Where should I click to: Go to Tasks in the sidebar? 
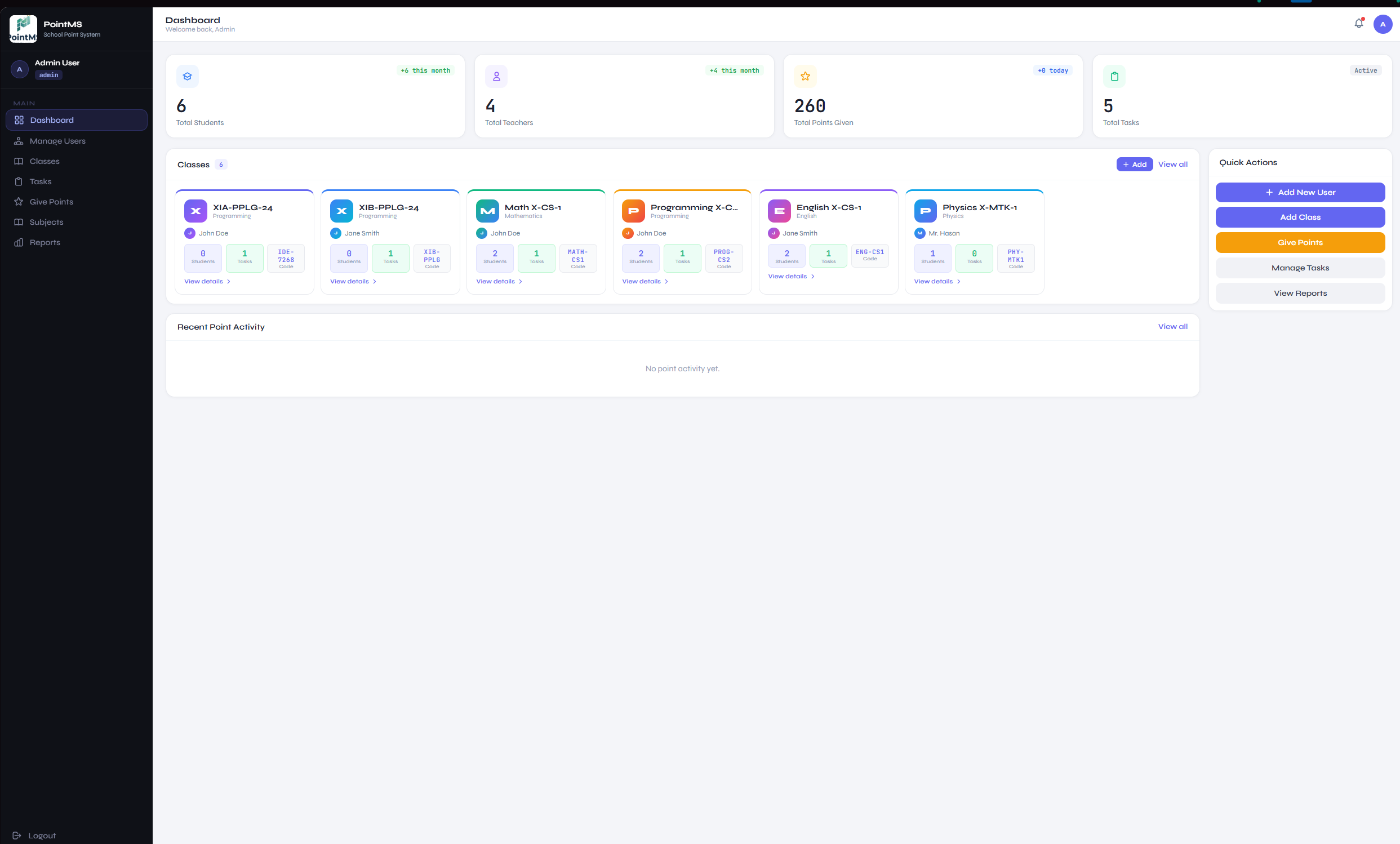point(77,181)
